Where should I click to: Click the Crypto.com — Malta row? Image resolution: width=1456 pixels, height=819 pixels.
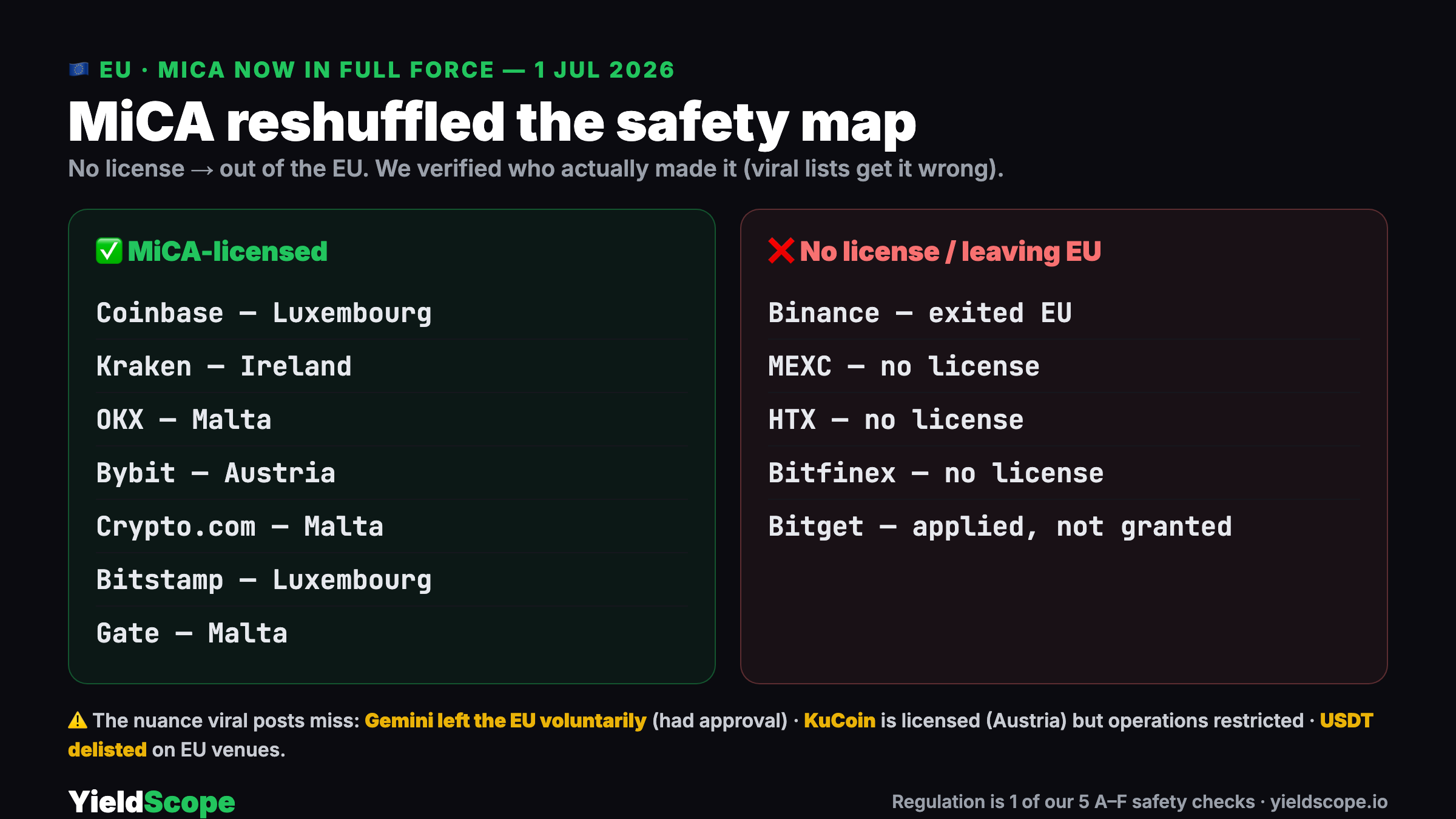pos(392,527)
